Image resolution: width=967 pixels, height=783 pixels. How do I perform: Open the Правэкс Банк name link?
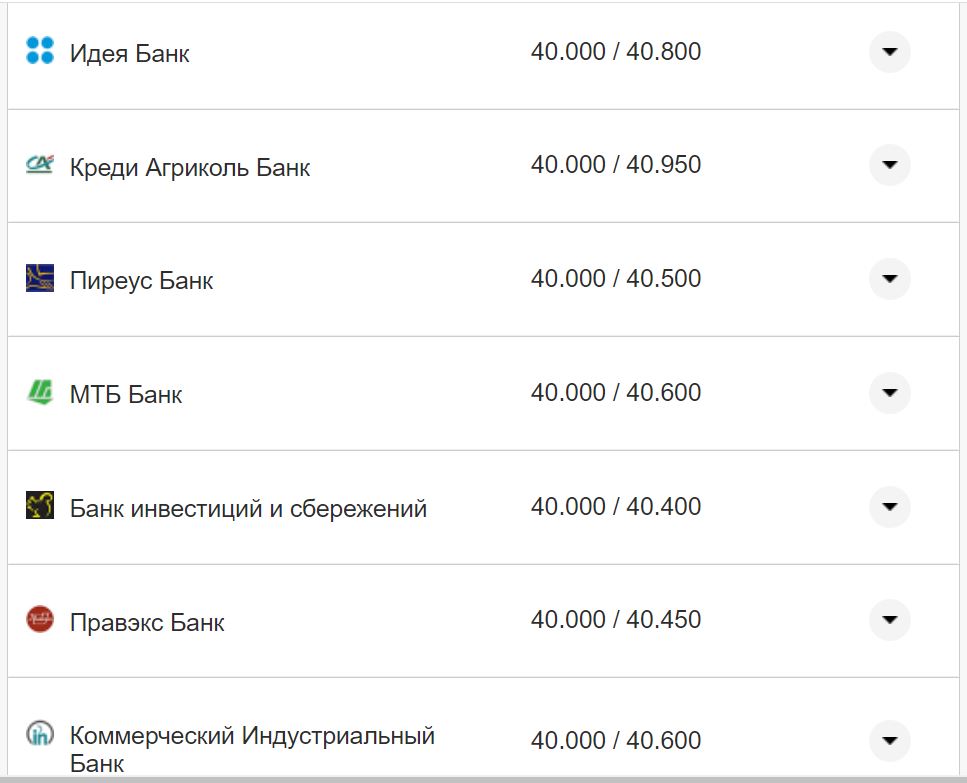(x=145, y=621)
